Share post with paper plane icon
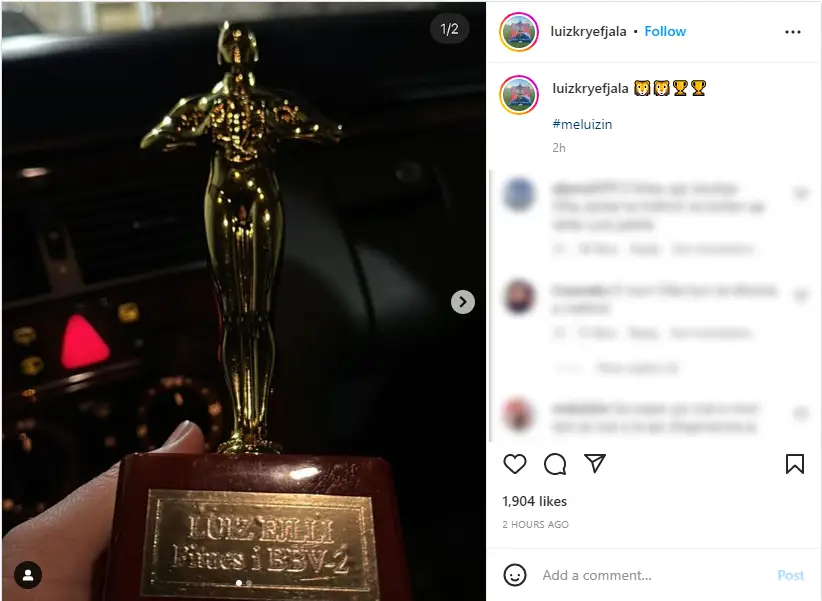The height and width of the screenshot is (601, 822). (595, 464)
